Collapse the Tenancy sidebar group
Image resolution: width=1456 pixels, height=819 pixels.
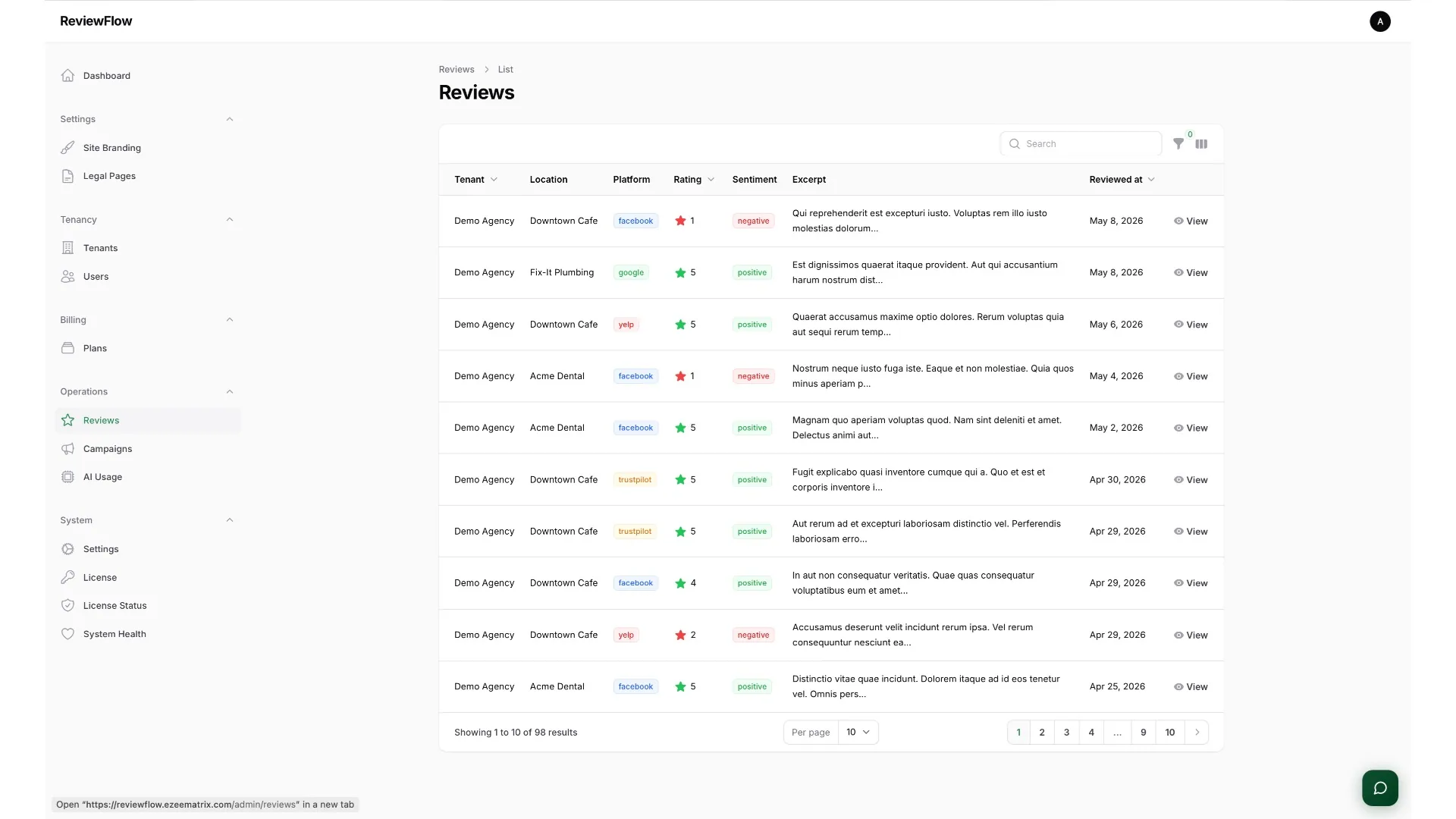[229, 220]
